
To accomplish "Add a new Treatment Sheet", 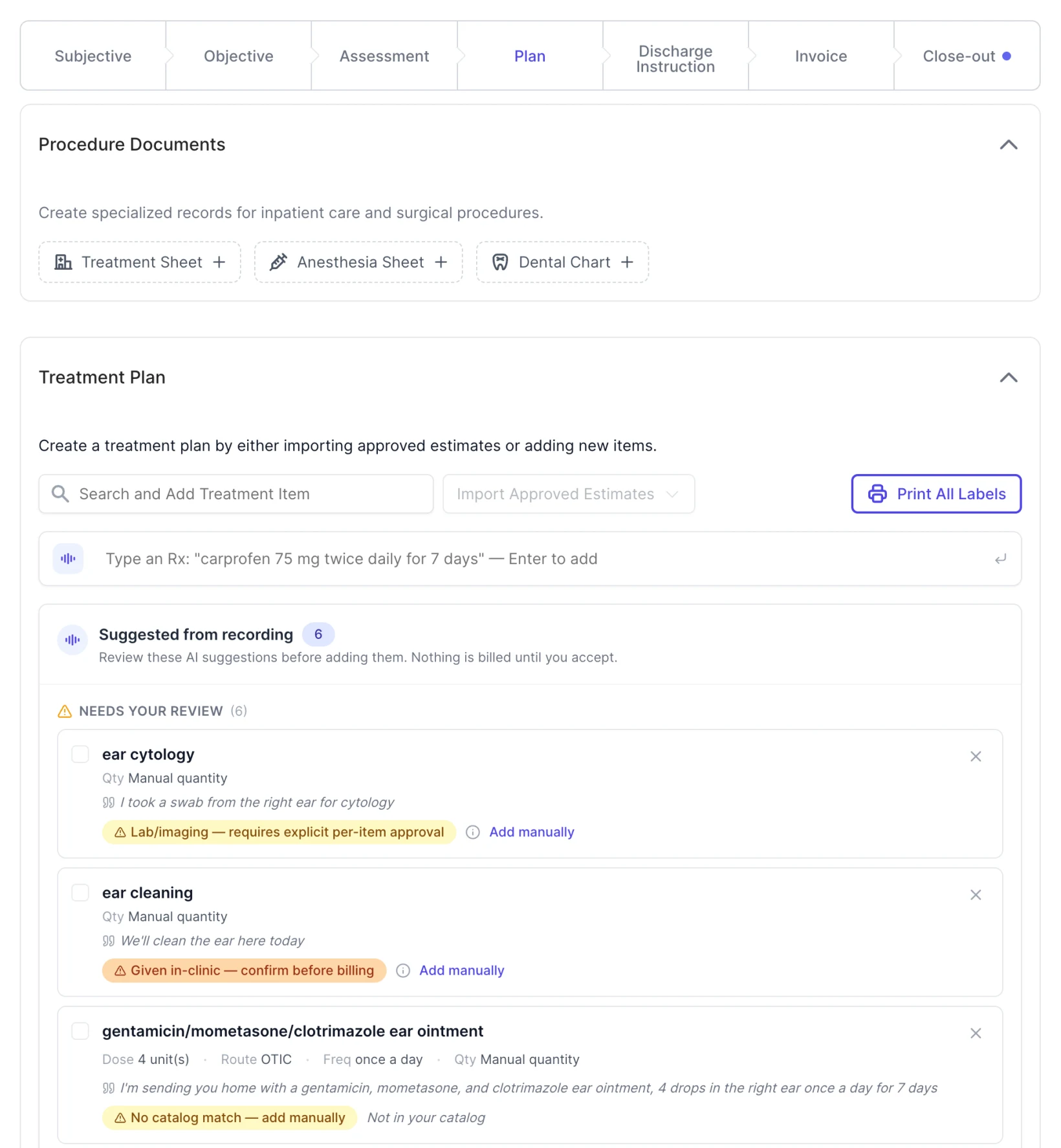I will coord(140,262).
